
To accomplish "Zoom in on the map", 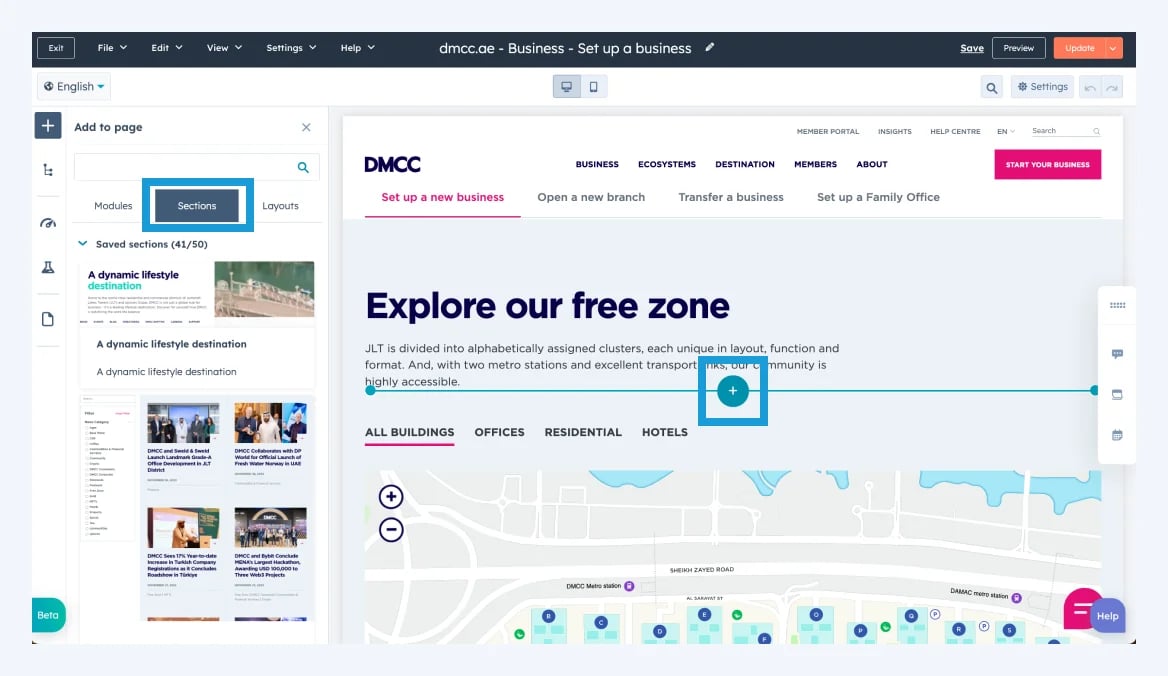I will coord(391,497).
